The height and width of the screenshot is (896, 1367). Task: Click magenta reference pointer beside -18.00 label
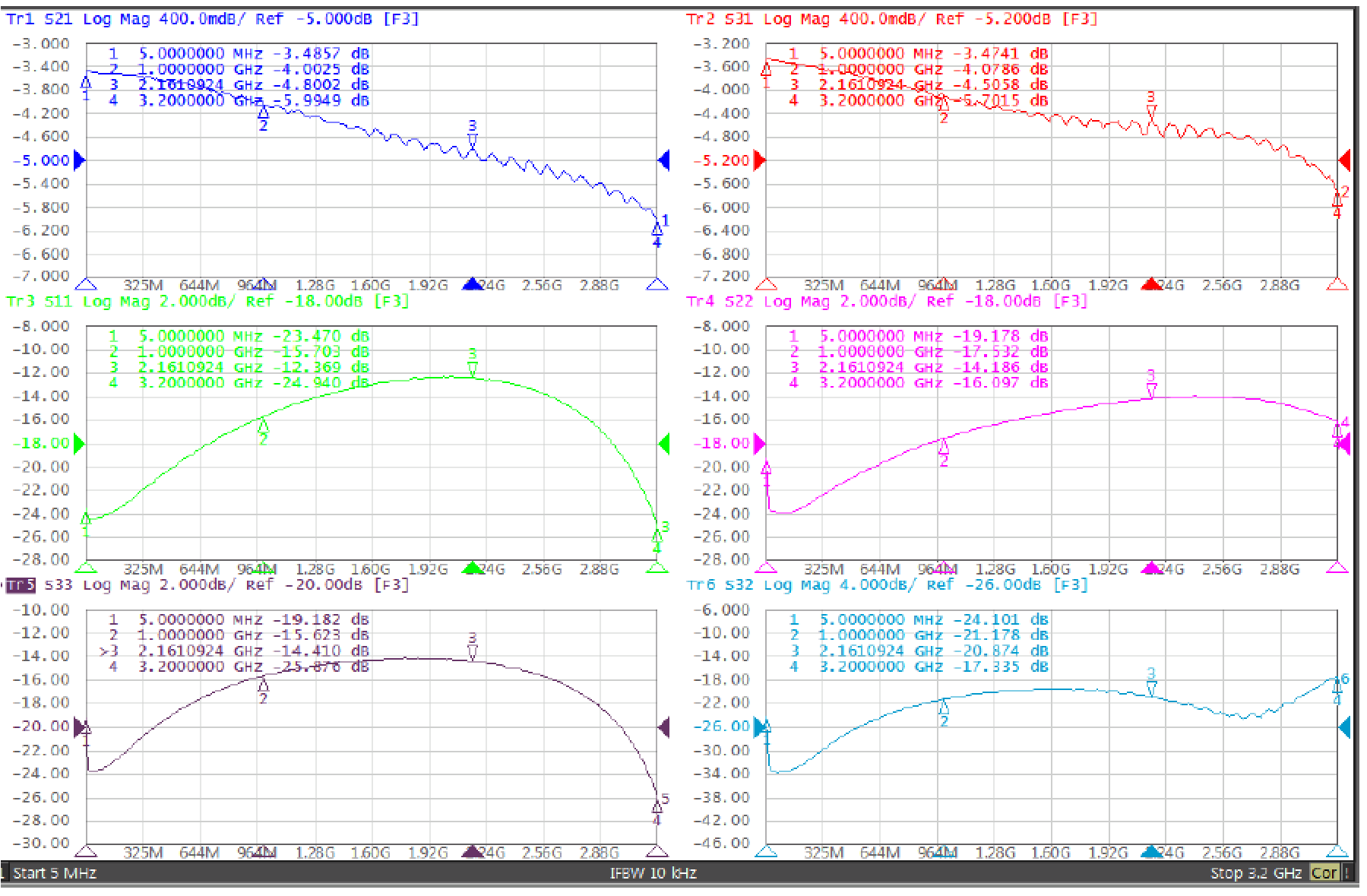[x=760, y=443]
